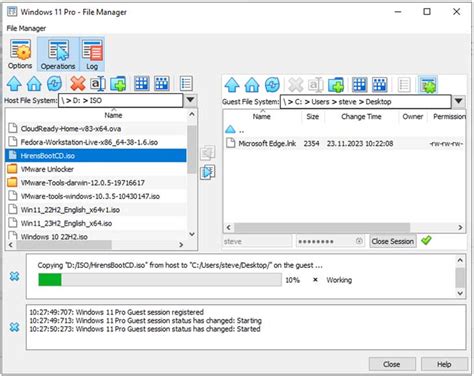Image resolution: width=474 pixels, height=376 pixels.
Task: Click host list vertical scrollbar up arrow
Action: [x=192, y=115]
